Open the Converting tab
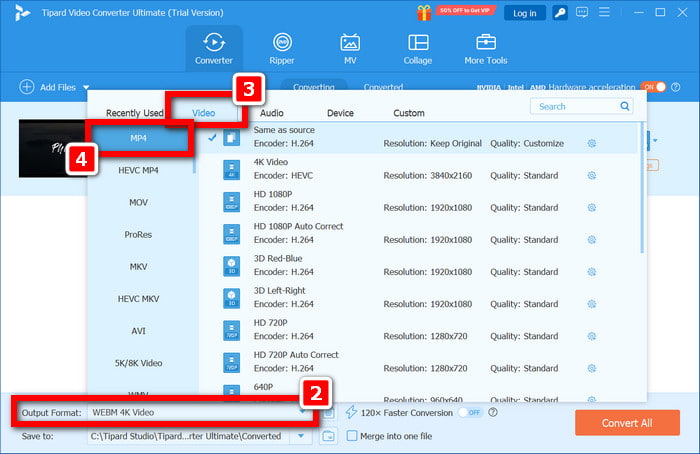This screenshot has width=700, height=454. [313, 87]
